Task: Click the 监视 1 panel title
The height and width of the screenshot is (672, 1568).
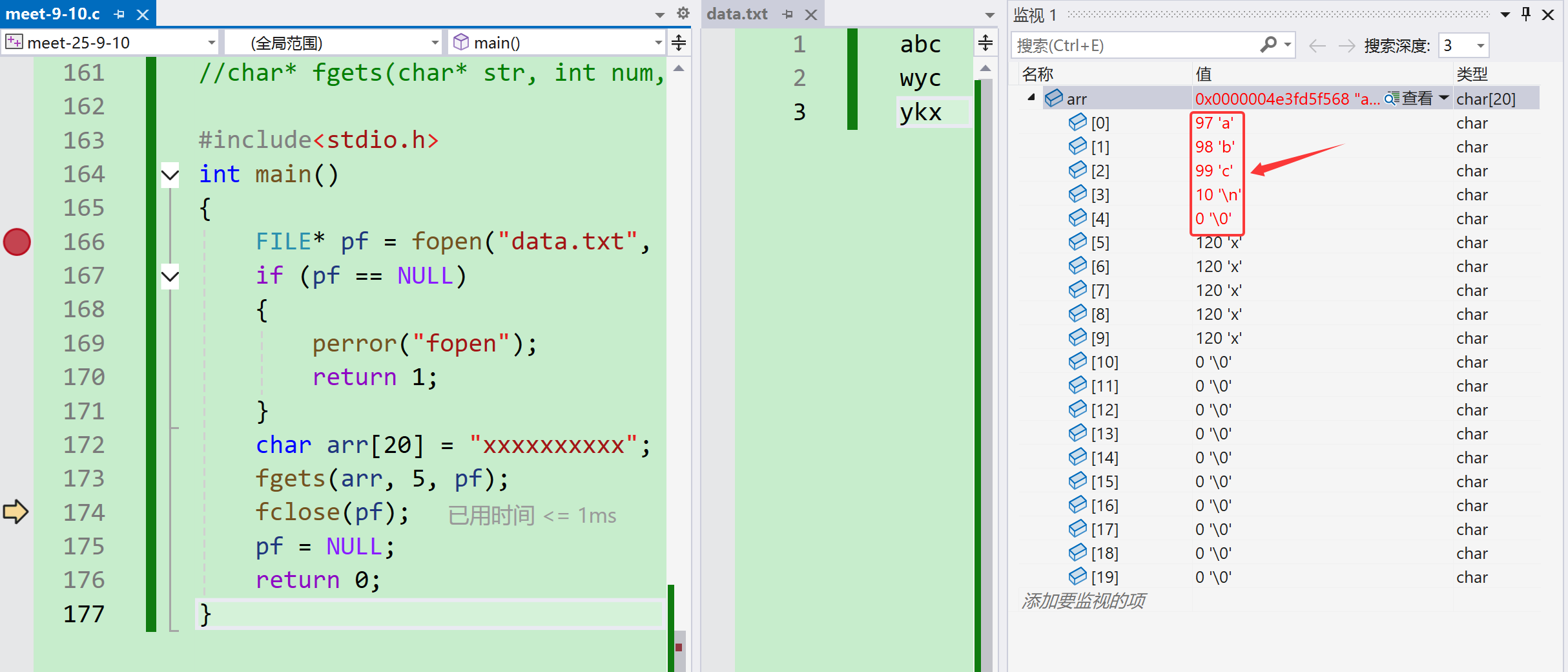Action: coord(1035,14)
